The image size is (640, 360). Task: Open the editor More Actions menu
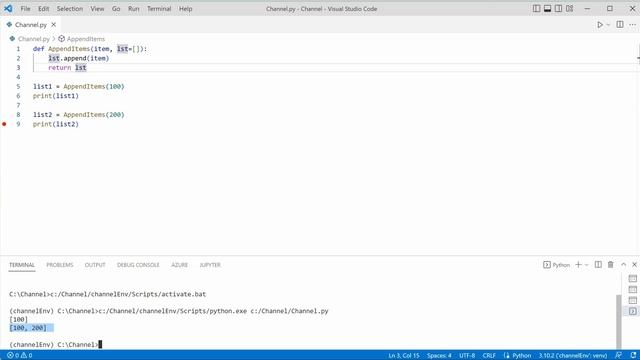632,25
